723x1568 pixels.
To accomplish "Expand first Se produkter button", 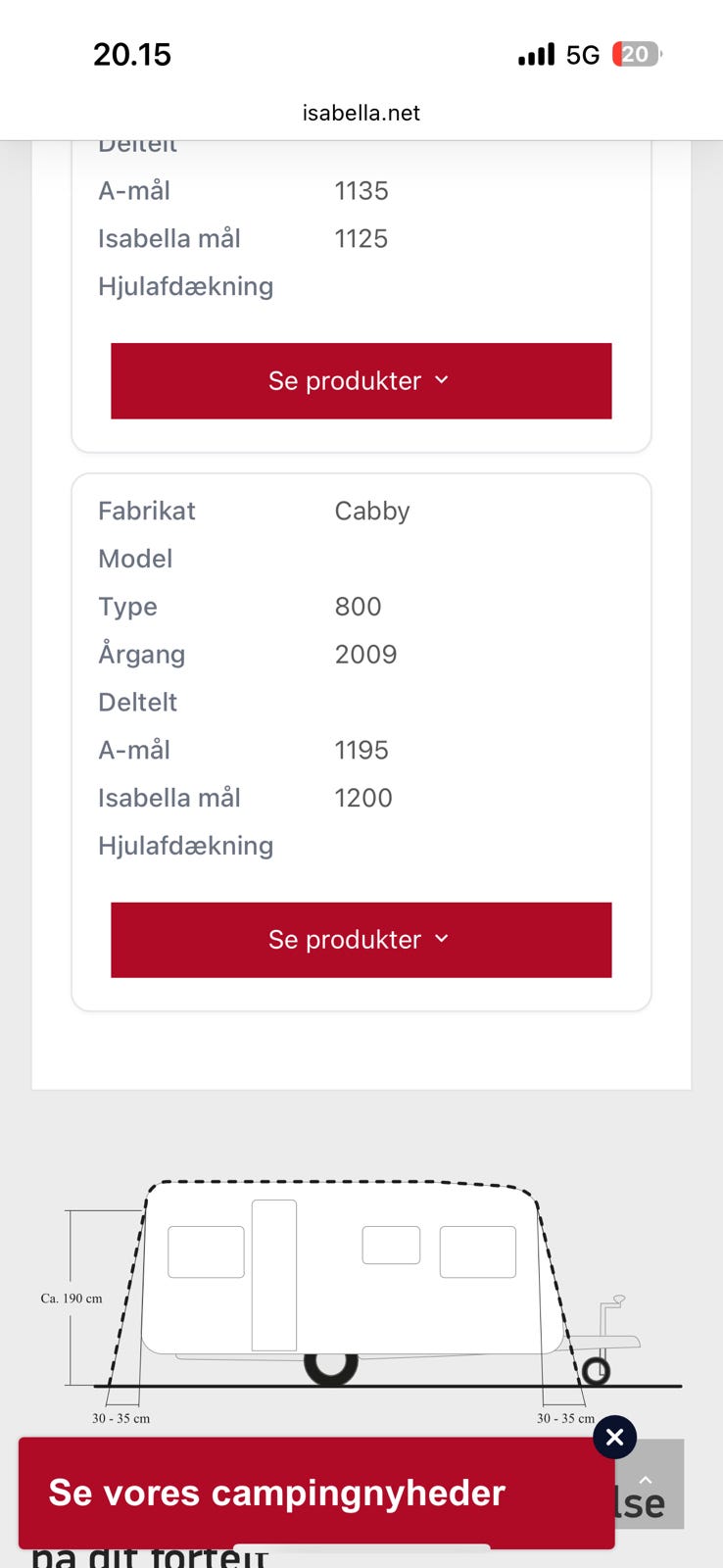I will 361,381.
